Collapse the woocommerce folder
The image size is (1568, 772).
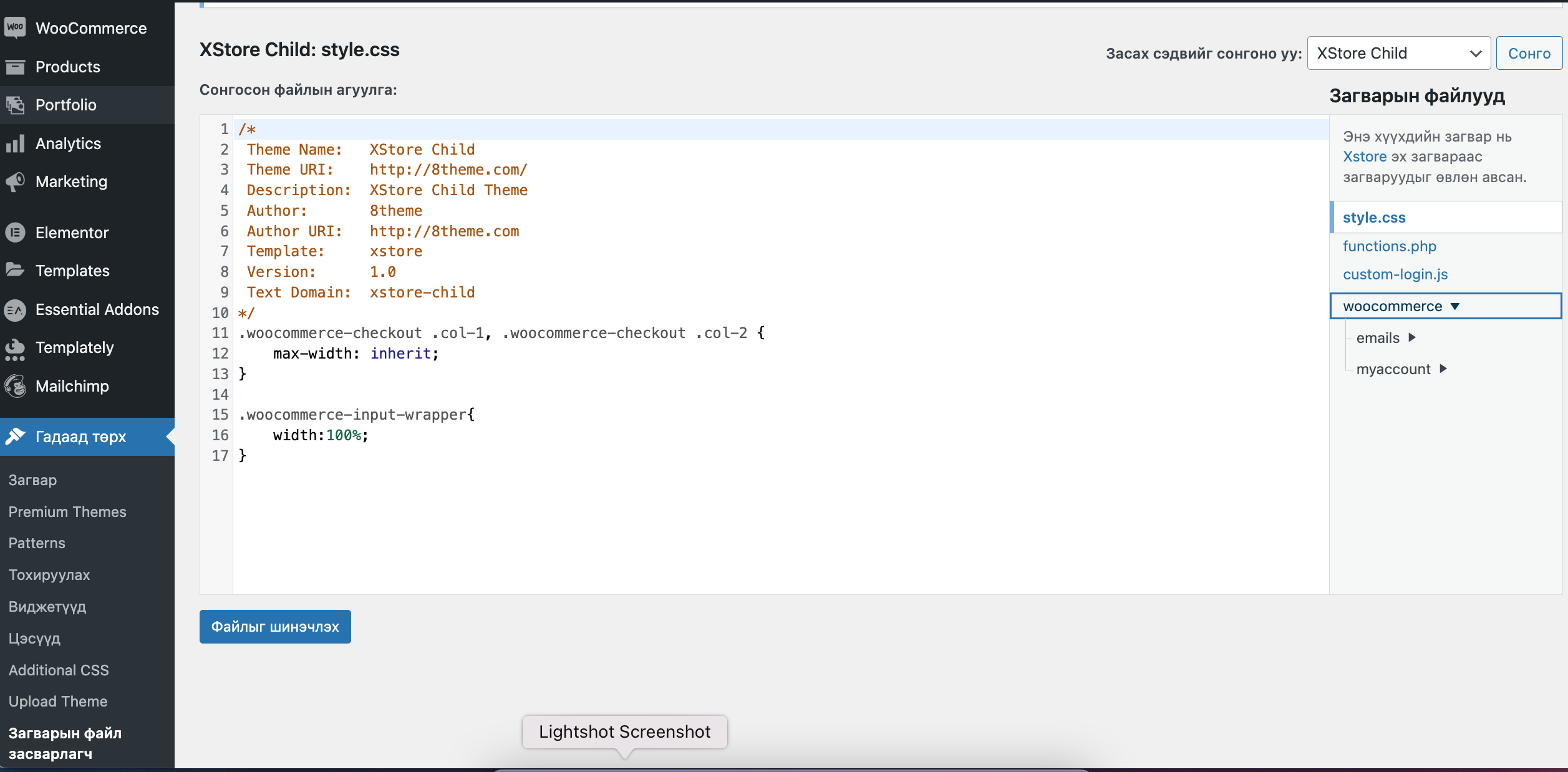[1446, 306]
